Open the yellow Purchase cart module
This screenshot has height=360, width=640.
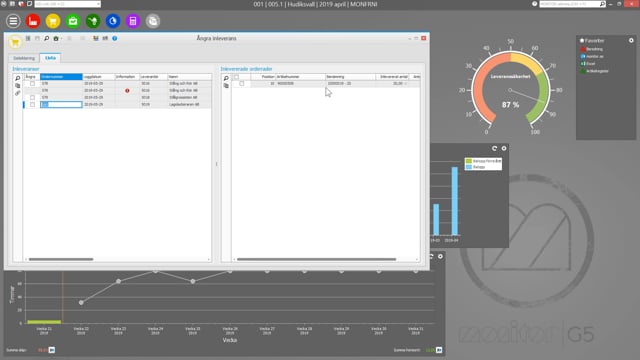point(53,21)
